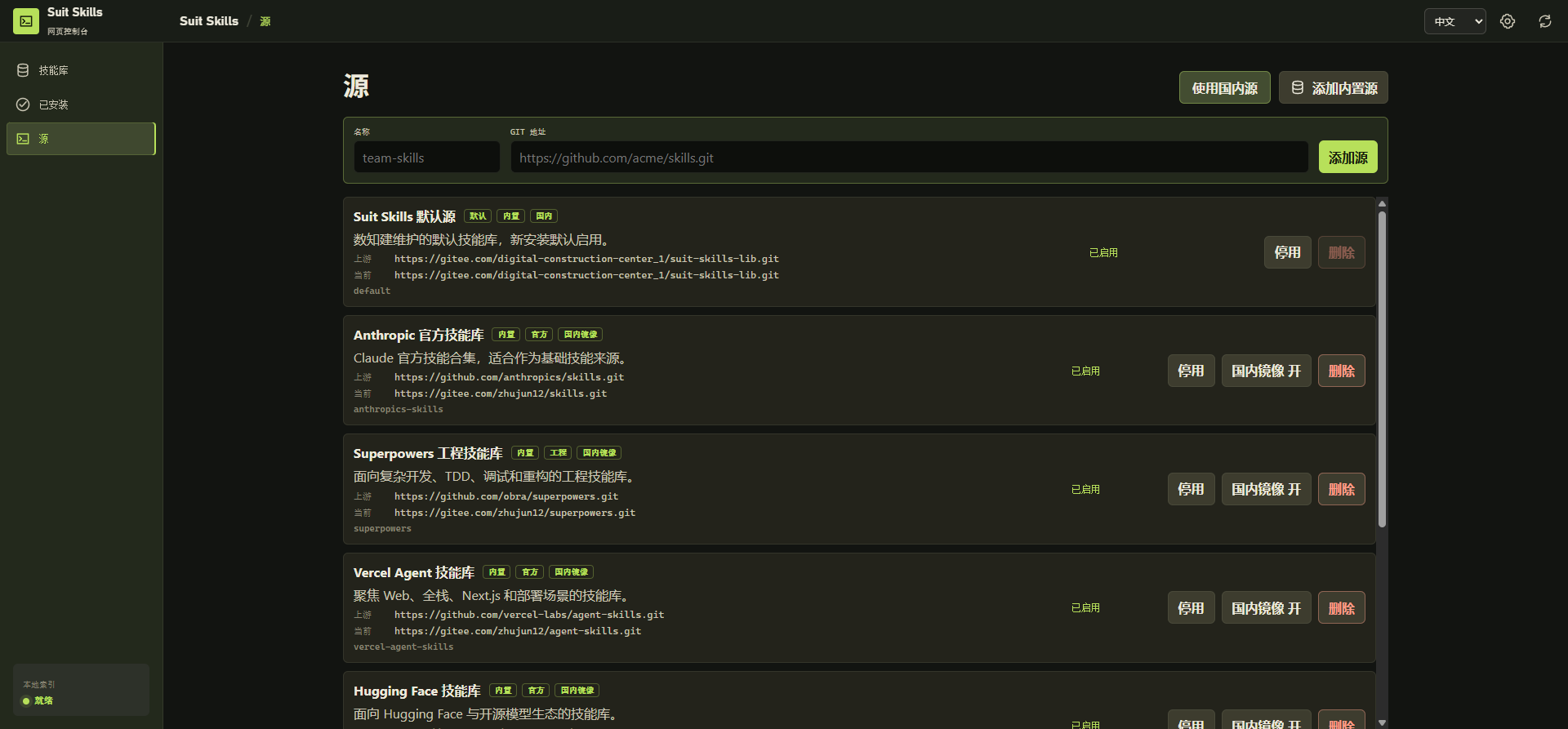Click the Anthropic 官方技能库 title
This screenshot has width=1568, height=729.
(x=418, y=335)
